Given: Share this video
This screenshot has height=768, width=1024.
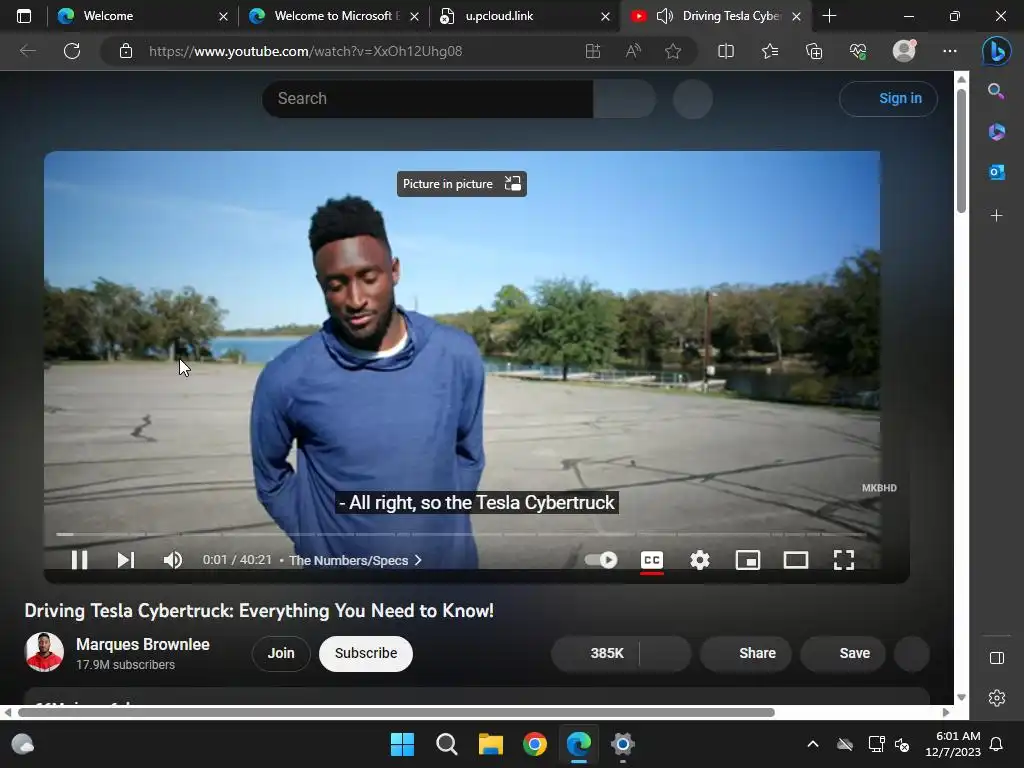Looking at the screenshot, I should pos(746,653).
